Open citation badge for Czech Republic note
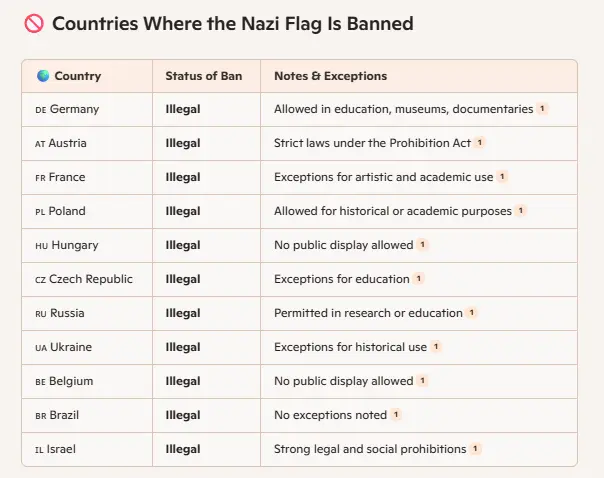The height and width of the screenshot is (478, 604). click(419, 279)
